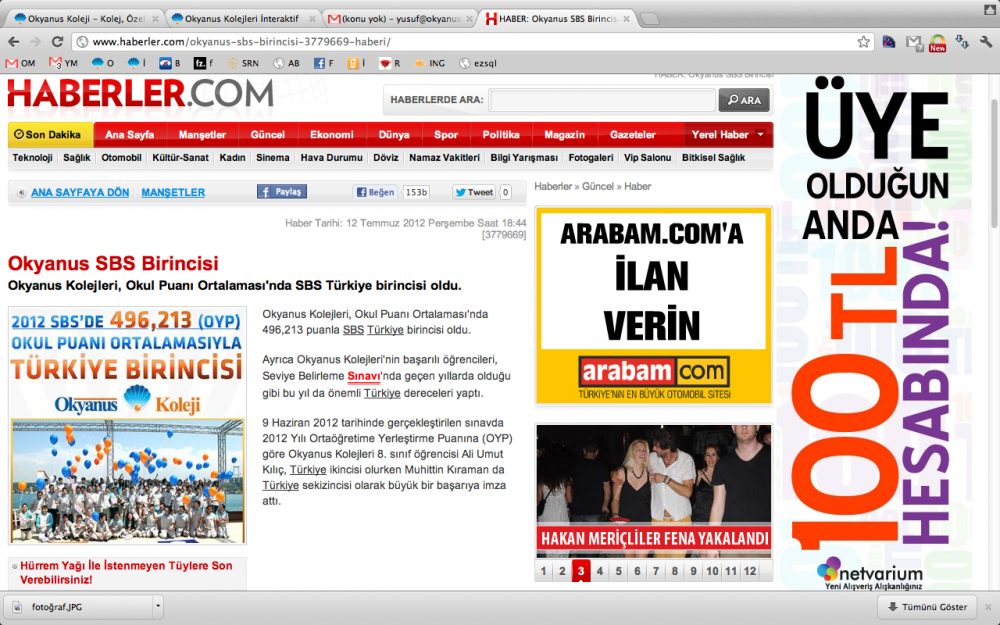The height and width of the screenshot is (625, 1000).
Task: Open the Ekonomi section
Action: (332, 135)
